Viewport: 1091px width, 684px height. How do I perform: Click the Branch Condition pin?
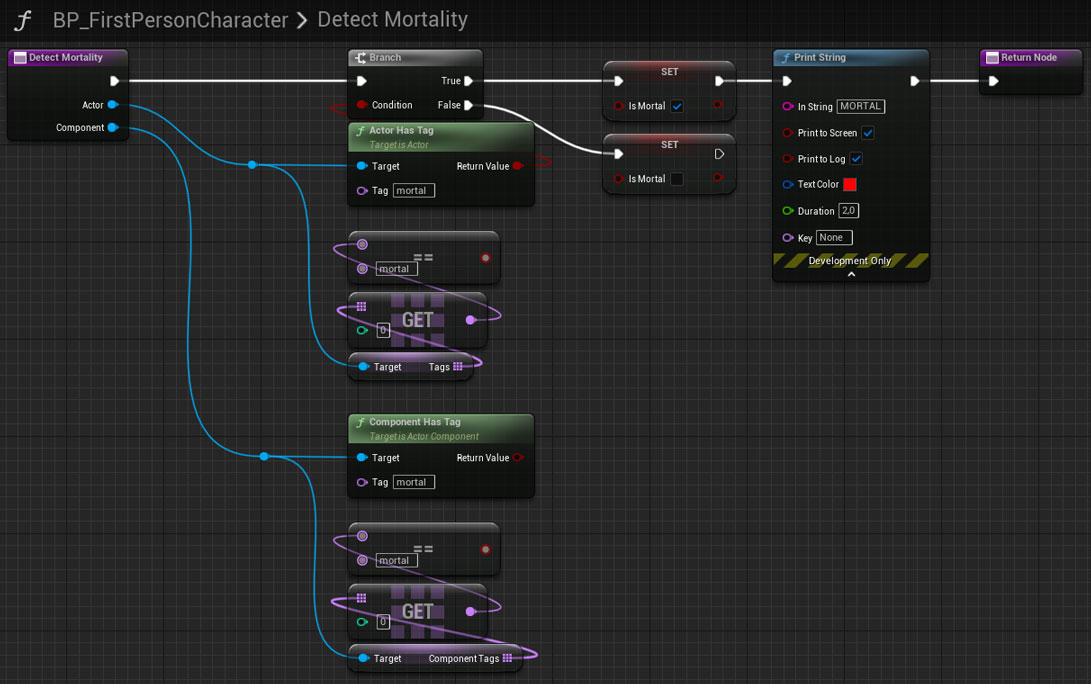362,105
